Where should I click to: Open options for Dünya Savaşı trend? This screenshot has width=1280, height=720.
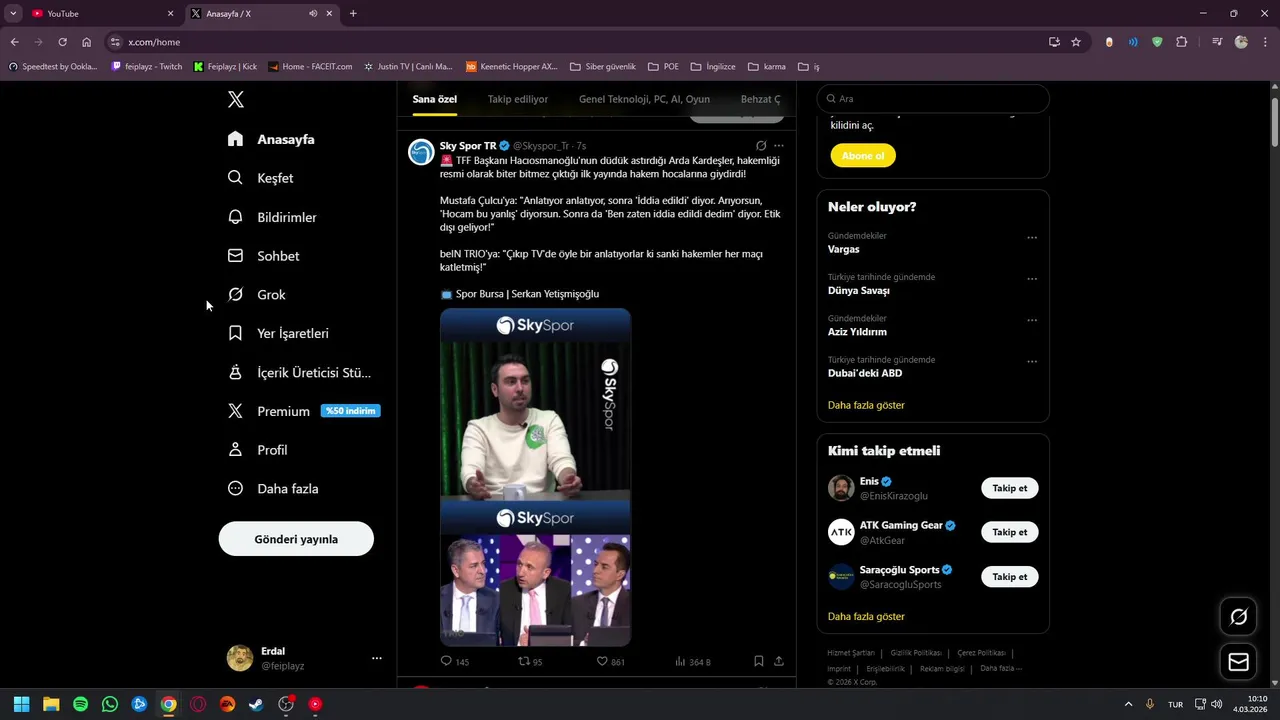(x=1032, y=279)
